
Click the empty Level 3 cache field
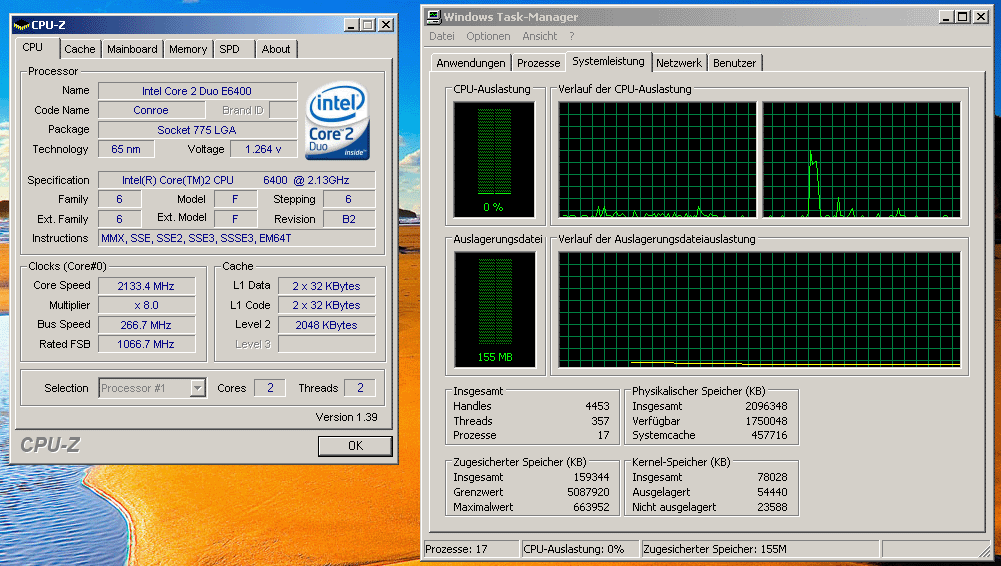[326, 345]
